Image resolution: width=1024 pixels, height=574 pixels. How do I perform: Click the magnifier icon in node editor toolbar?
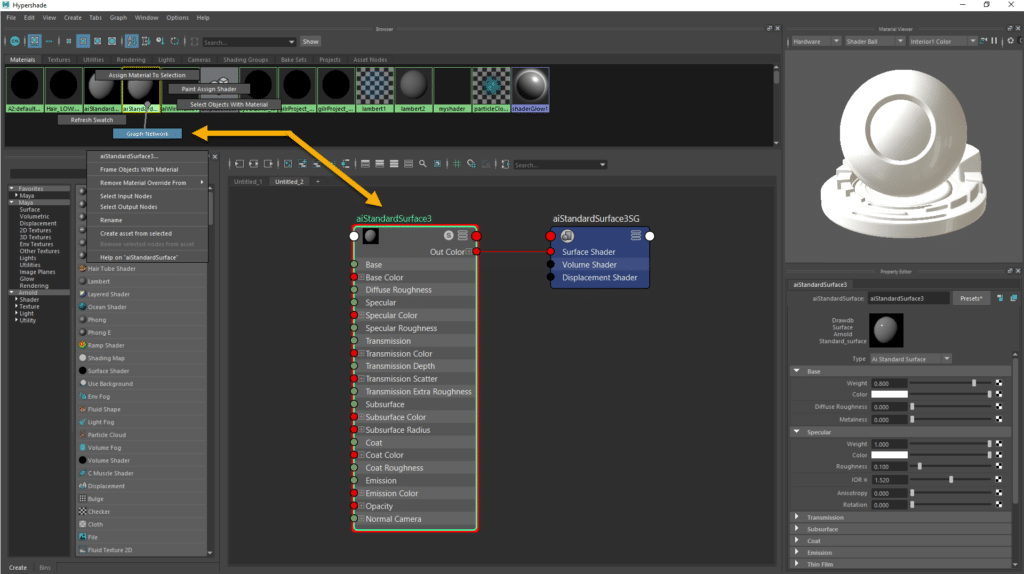423,164
